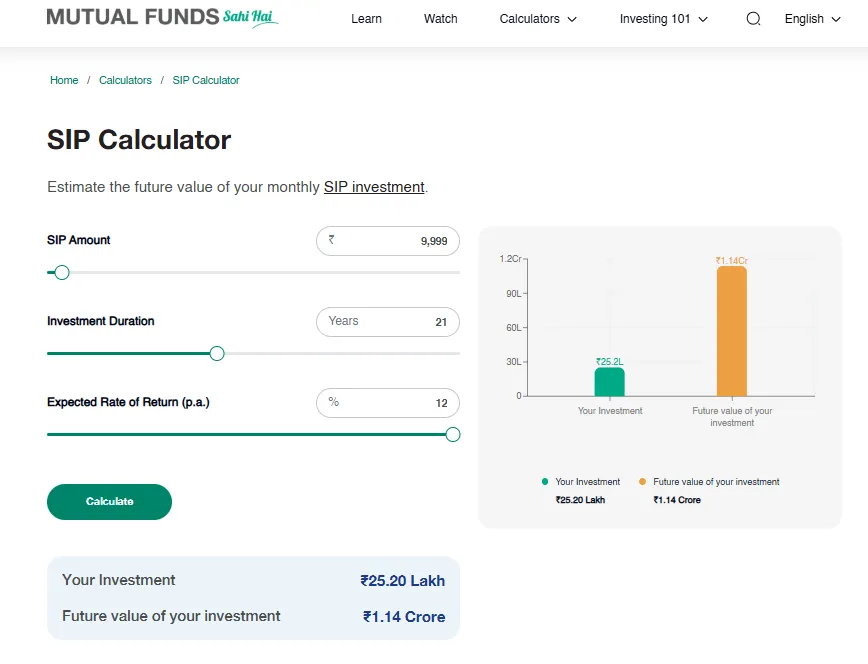
Task: Expand the Investing 101 dropdown
Action: 664,19
